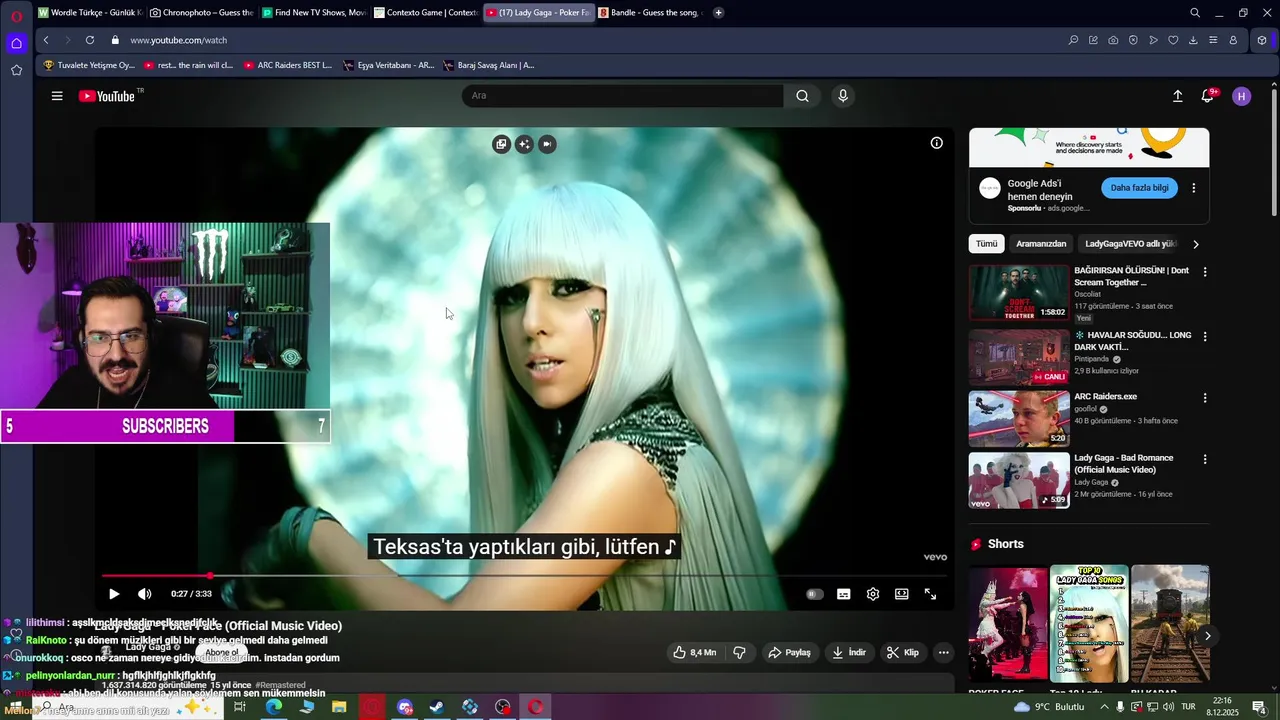Mute the video volume
The height and width of the screenshot is (720, 1280).
145,594
